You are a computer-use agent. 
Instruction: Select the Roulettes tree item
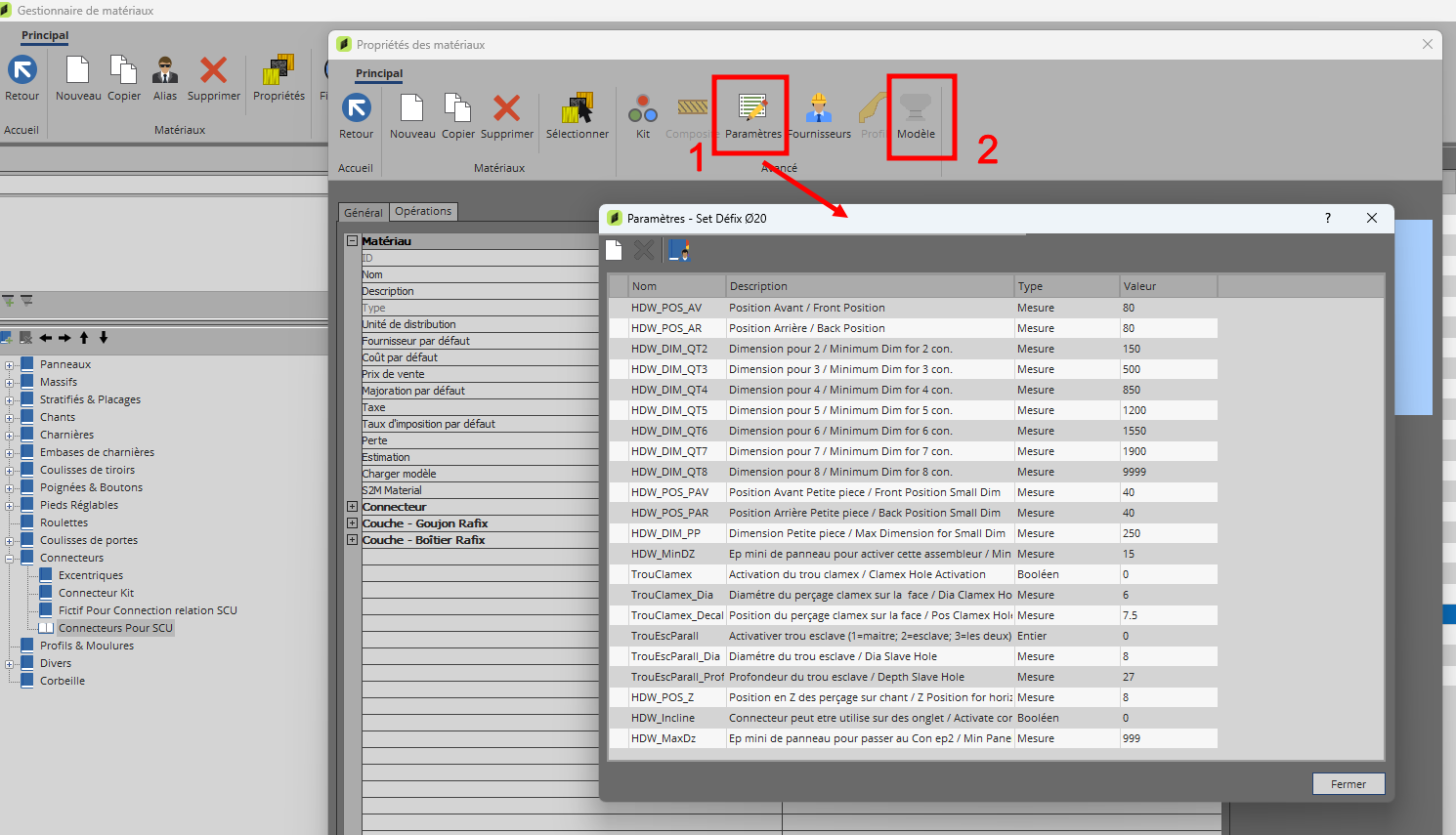pos(64,523)
